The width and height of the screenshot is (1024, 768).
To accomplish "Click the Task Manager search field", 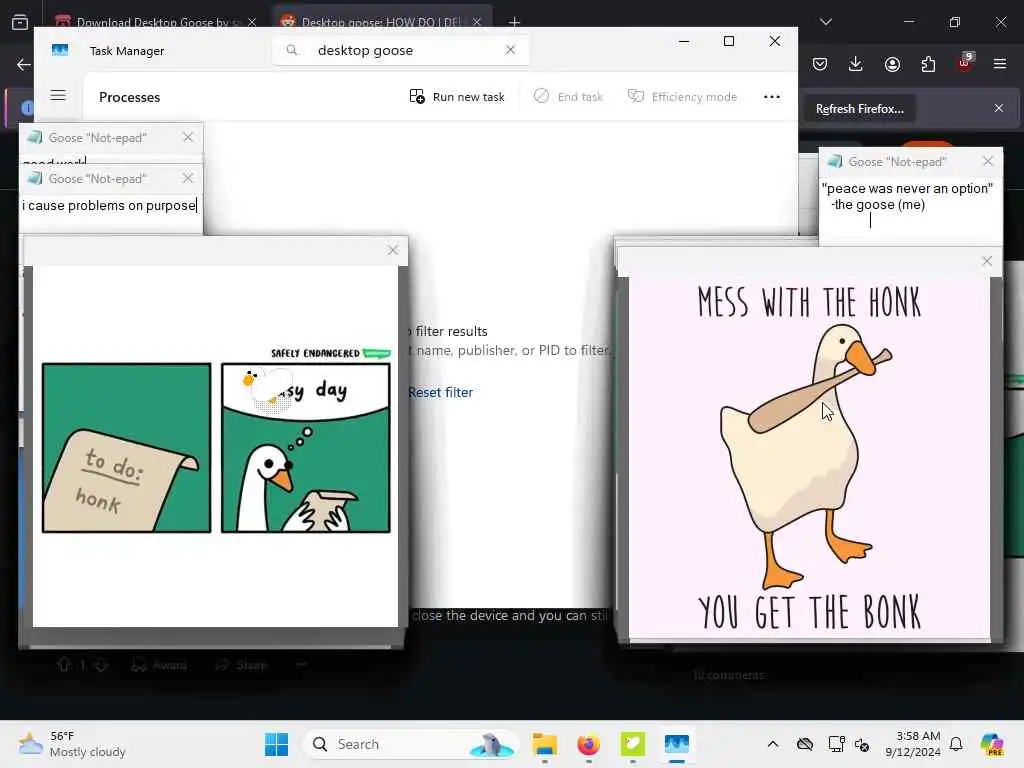I will coord(400,50).
